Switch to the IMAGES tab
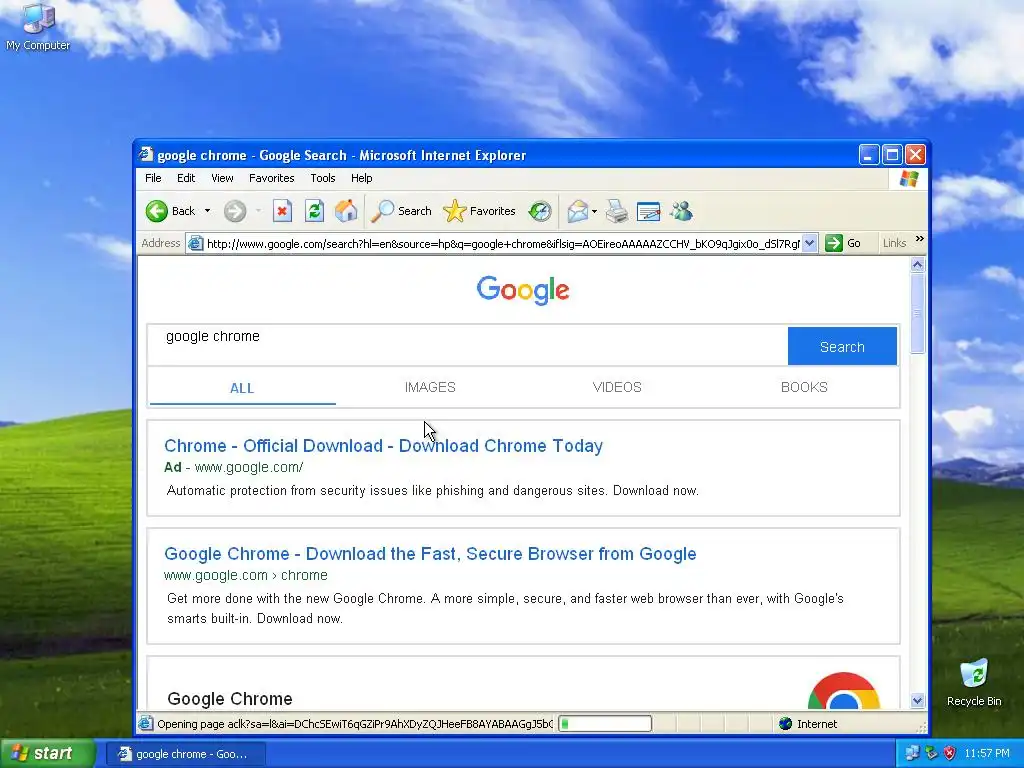This screenshot has width=1024, height=768. 430,387
